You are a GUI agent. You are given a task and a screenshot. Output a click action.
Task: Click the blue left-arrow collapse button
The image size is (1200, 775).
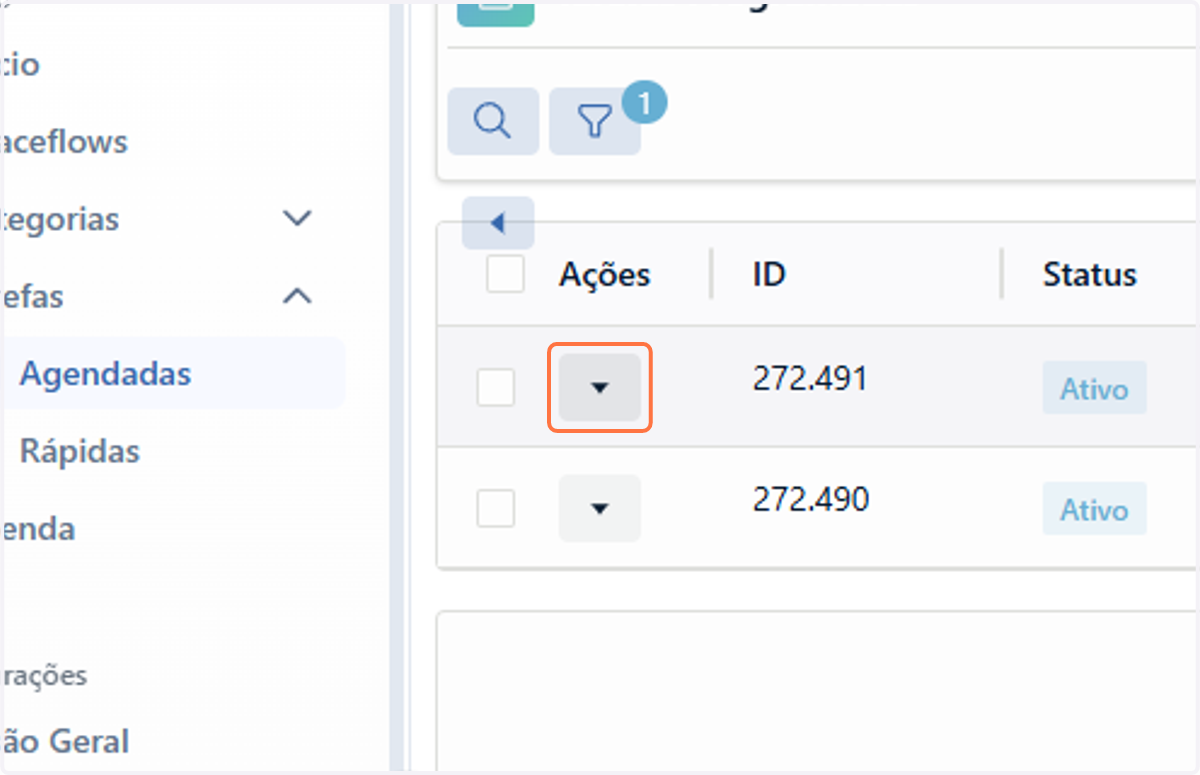498,223
